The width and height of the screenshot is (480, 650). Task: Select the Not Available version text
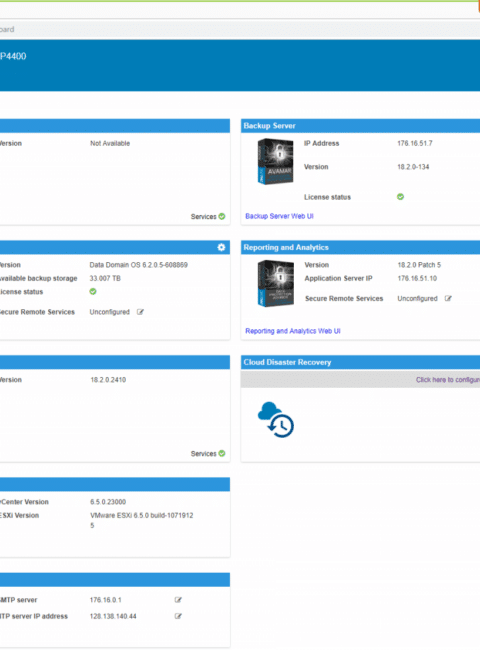110,143
